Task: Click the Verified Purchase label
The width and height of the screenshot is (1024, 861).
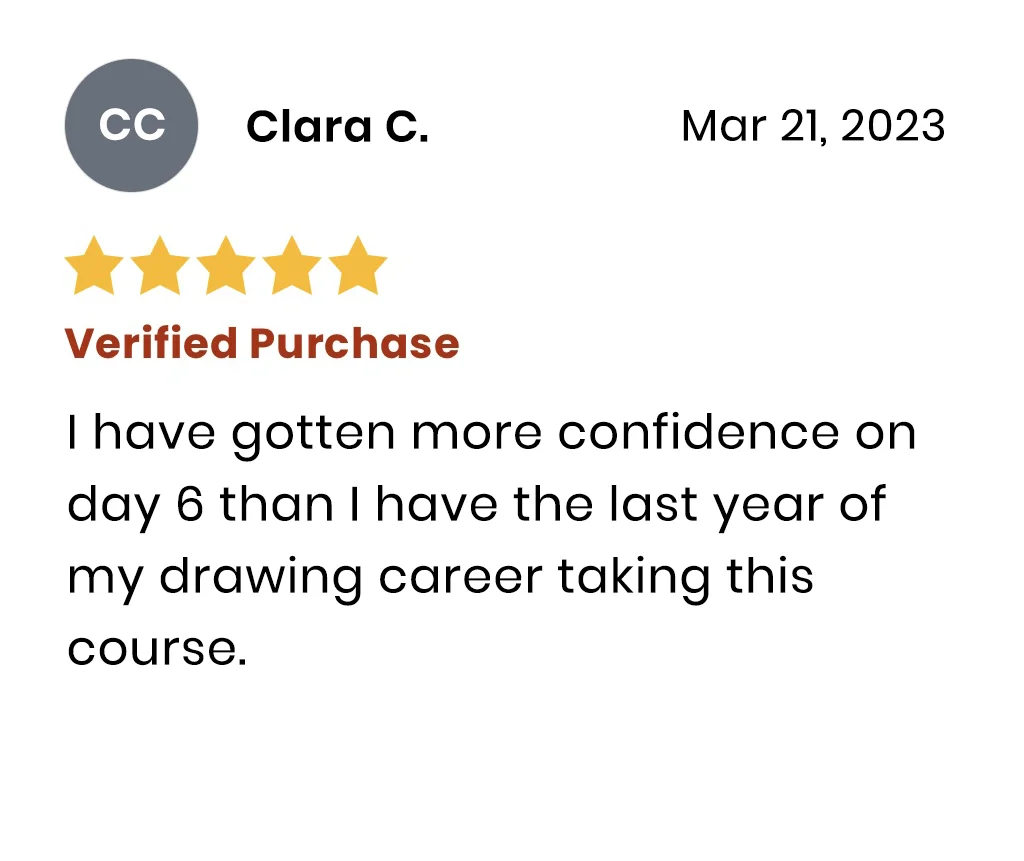Action: pos(262,343)
